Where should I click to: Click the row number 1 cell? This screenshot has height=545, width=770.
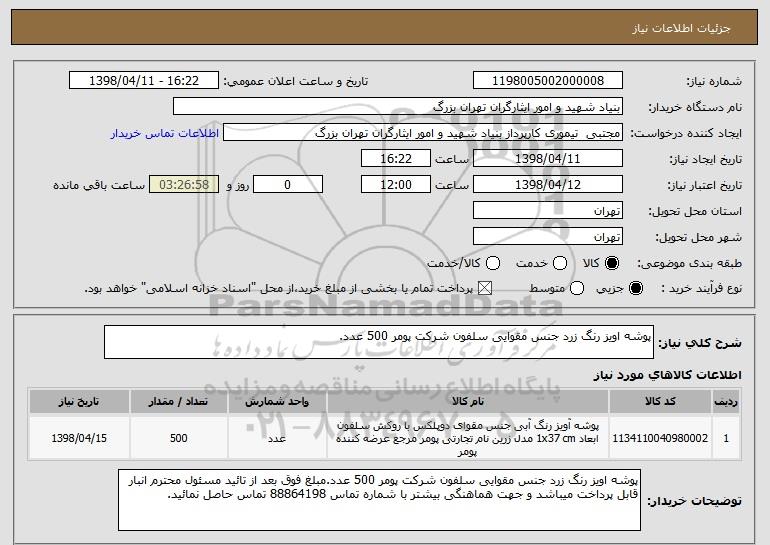(x=726, y=438)
